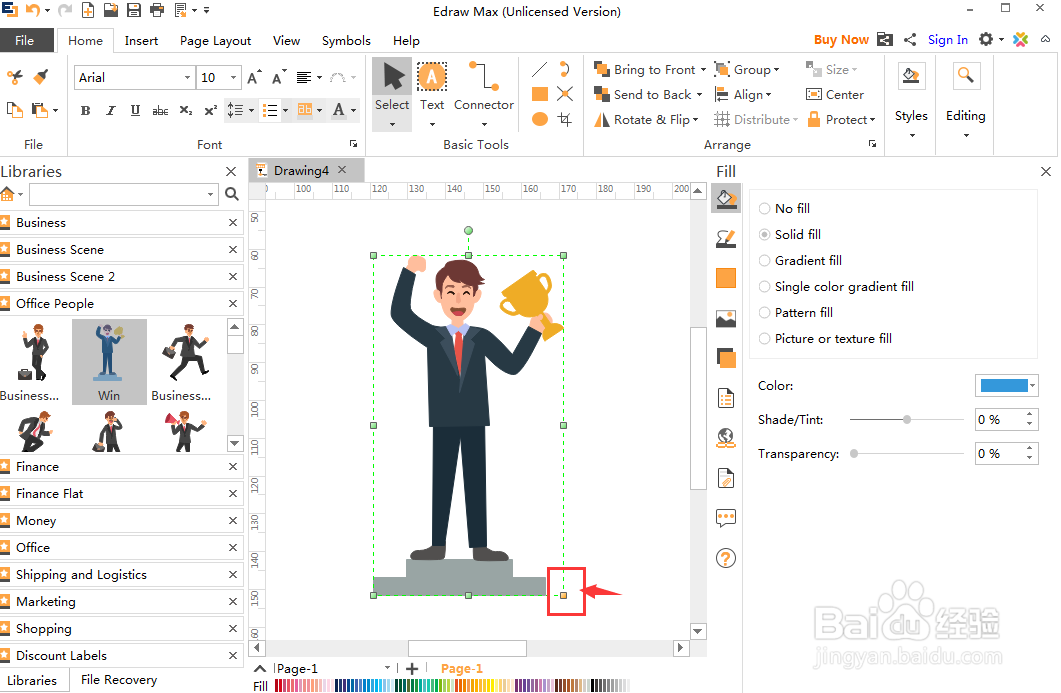Click the format painter brush icon
Screen dimensions: 1061x693
41,76
